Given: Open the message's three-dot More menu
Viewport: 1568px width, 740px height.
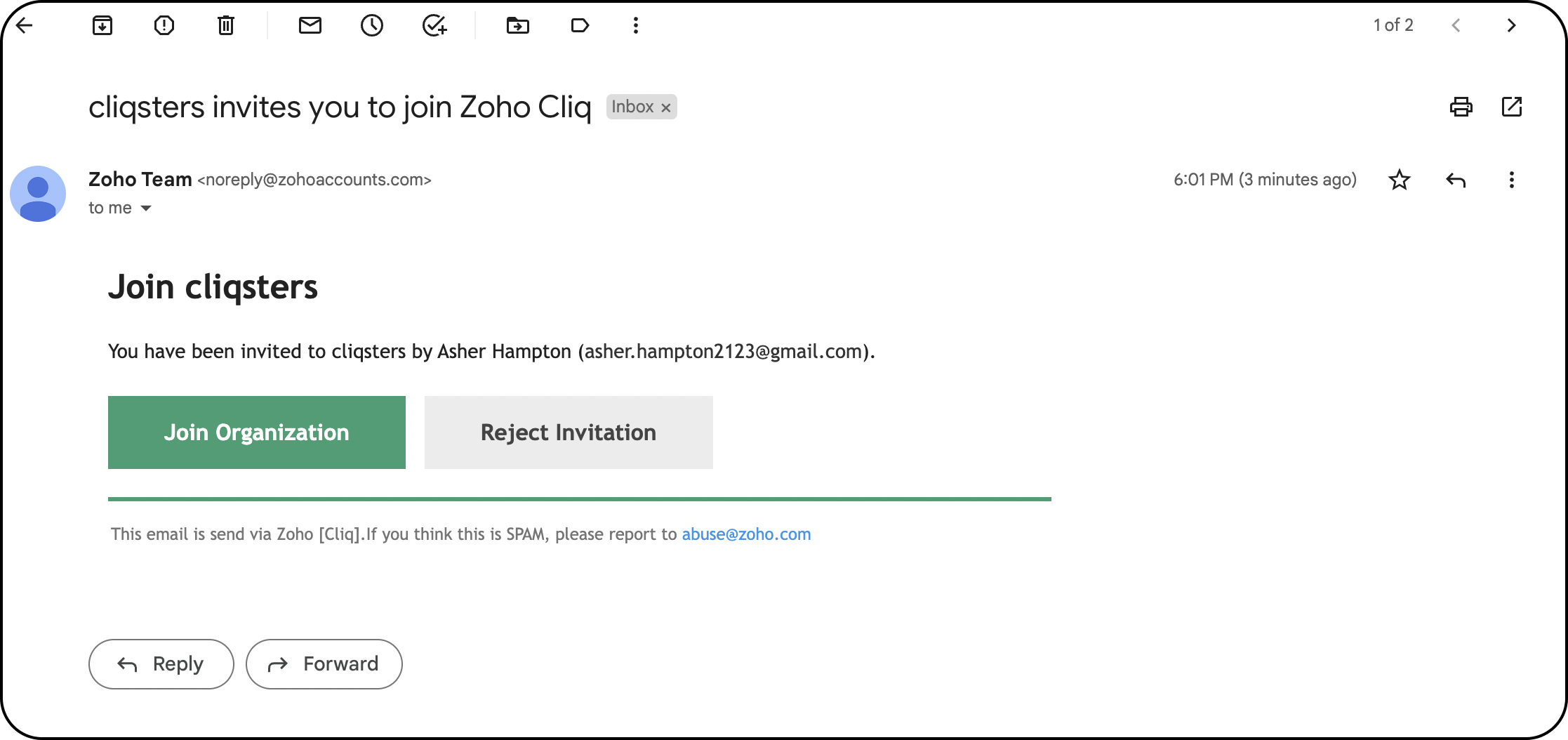Looking at the screenshot, I should pos(1512,180).
